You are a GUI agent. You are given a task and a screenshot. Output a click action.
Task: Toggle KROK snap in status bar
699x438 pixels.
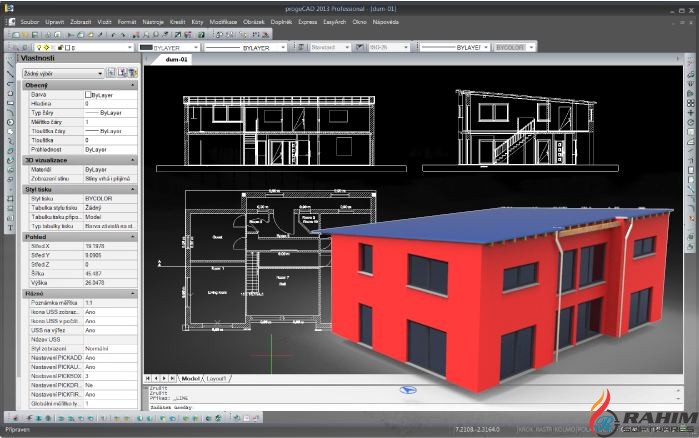(525, 429)
